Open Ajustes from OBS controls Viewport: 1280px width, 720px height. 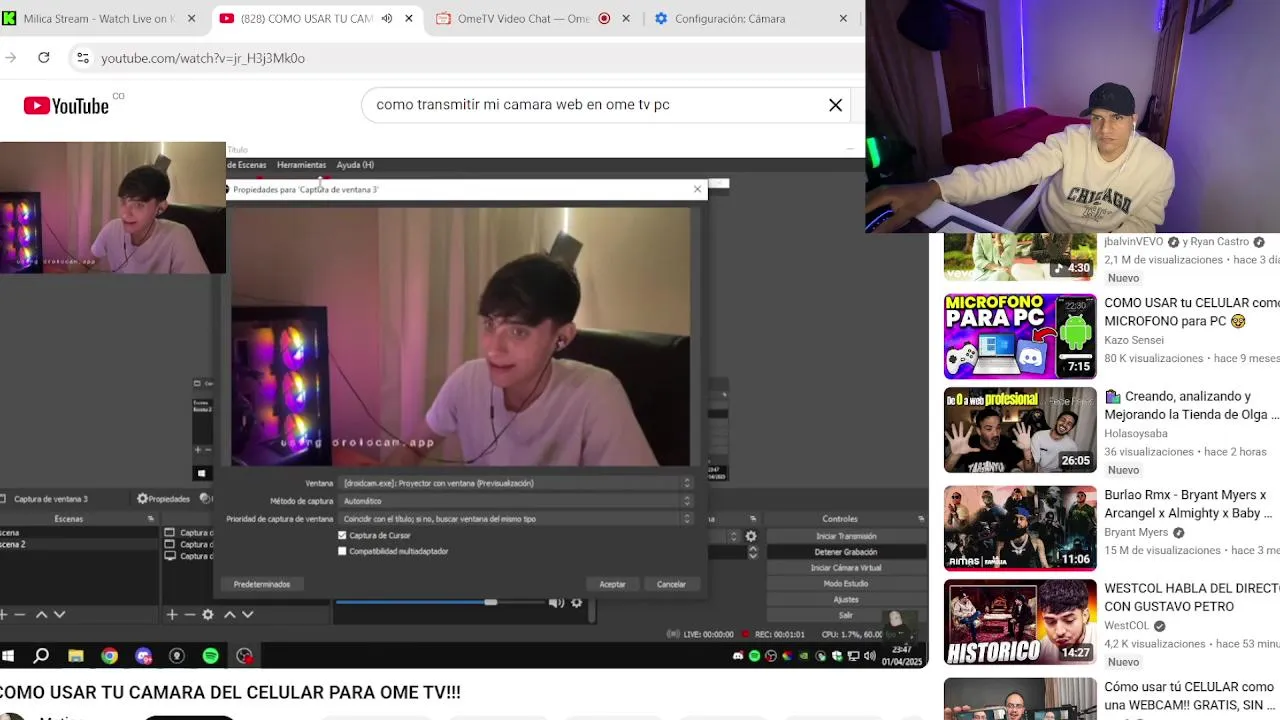tap(846, 600)
